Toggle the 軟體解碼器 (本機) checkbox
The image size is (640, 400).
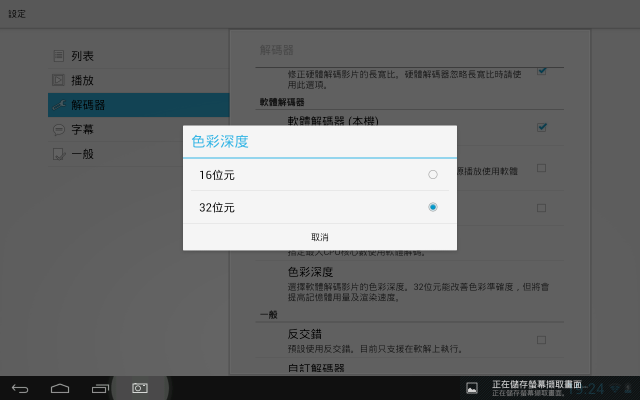pyautogui.click(x=542, y=127)
